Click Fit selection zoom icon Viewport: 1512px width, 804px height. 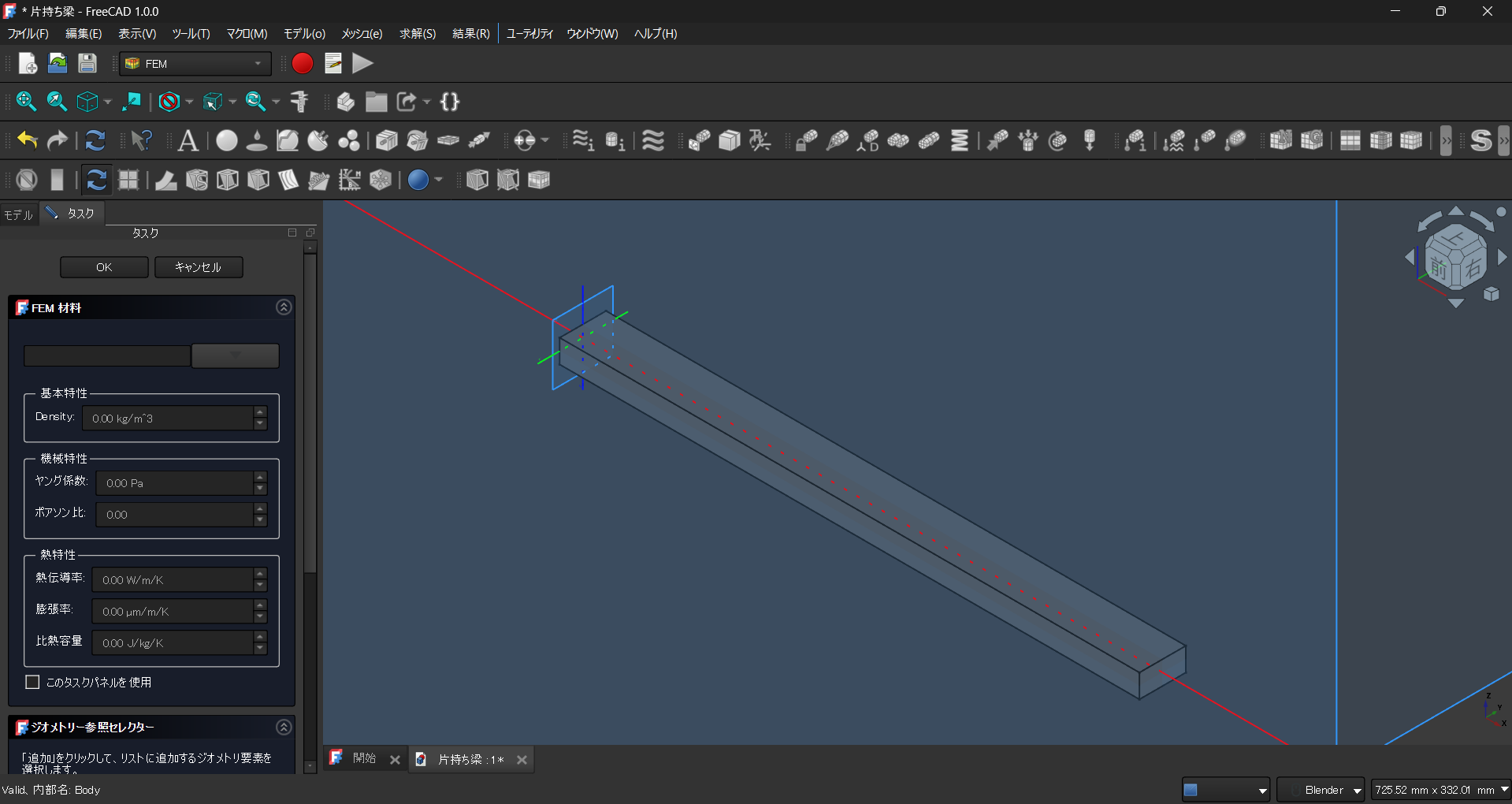[57, 102]
